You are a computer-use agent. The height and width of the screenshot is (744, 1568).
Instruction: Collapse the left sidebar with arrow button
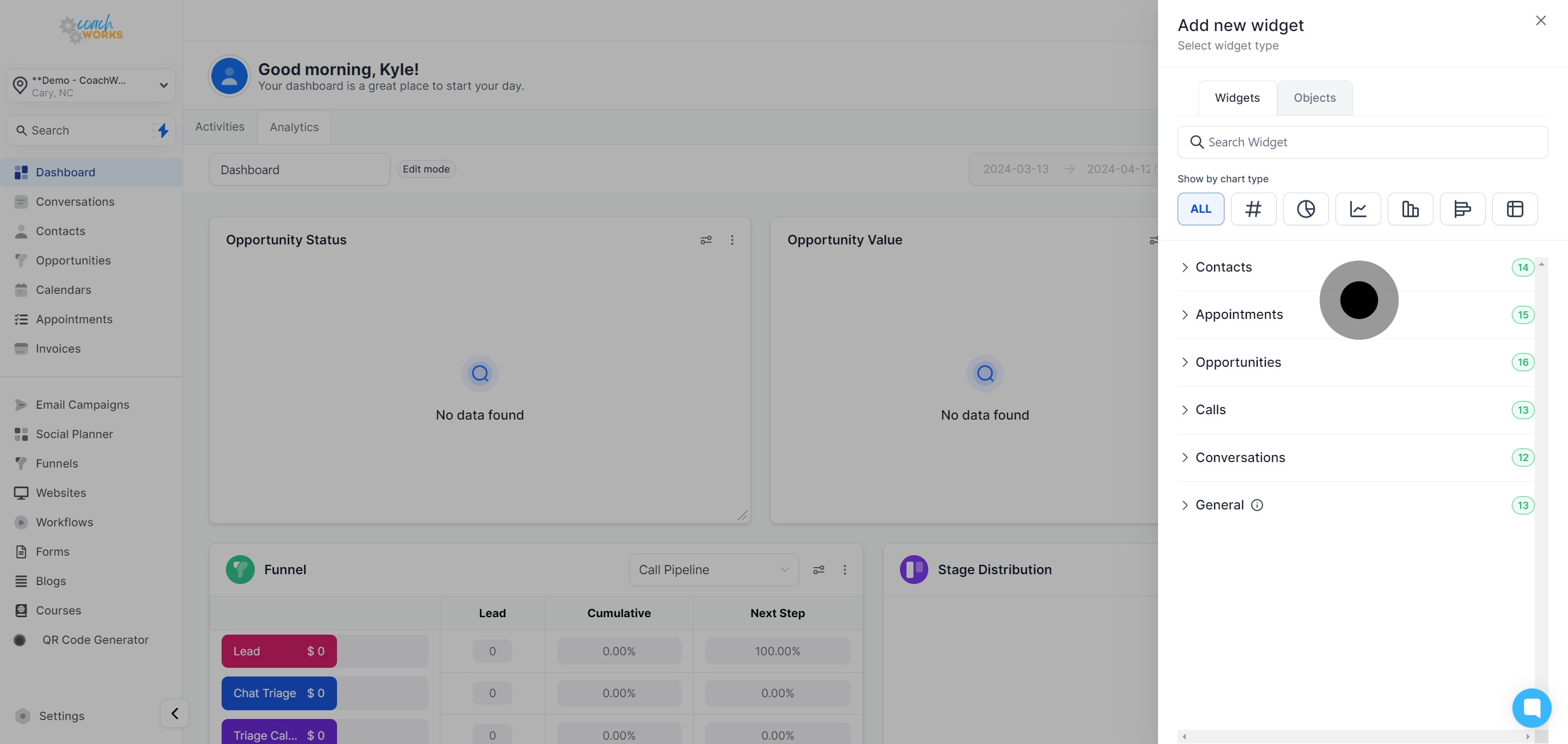tap(175, 713)
